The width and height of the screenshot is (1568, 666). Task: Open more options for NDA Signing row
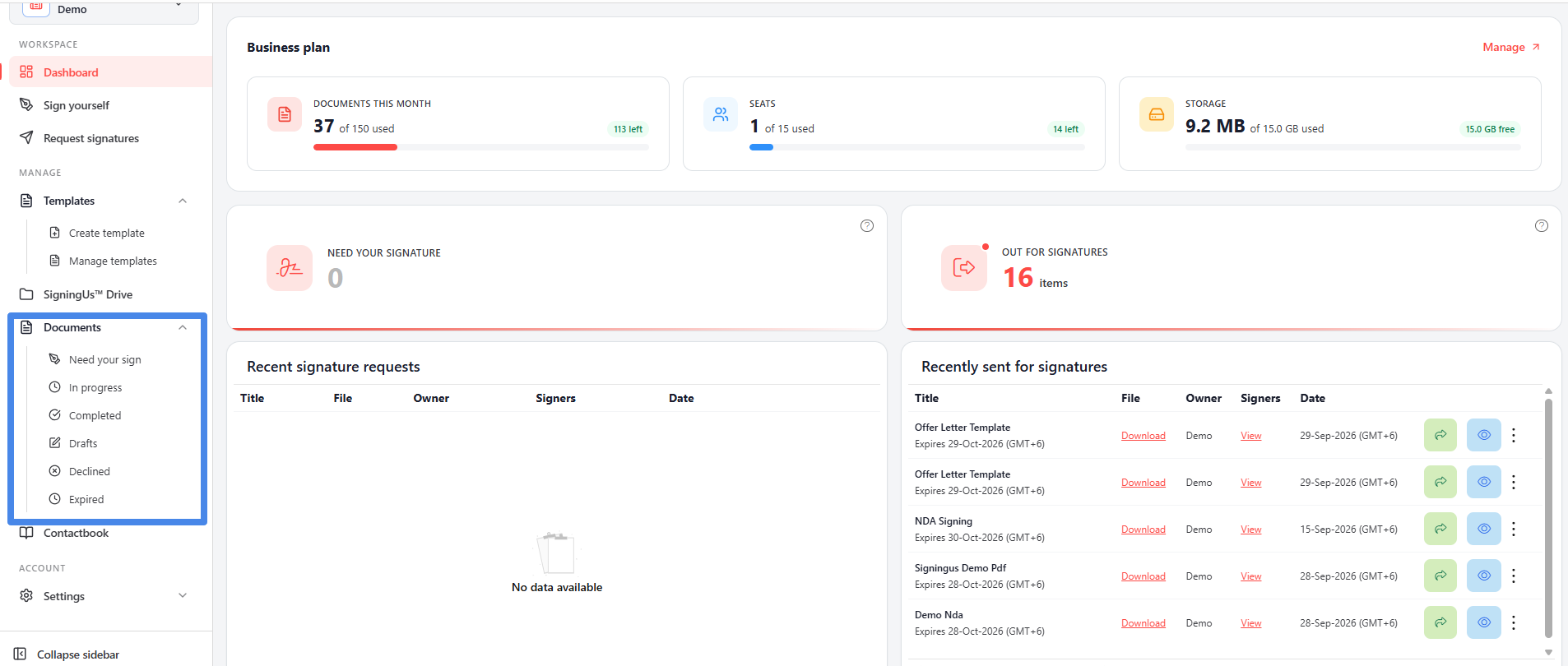tap(1514, 529)
